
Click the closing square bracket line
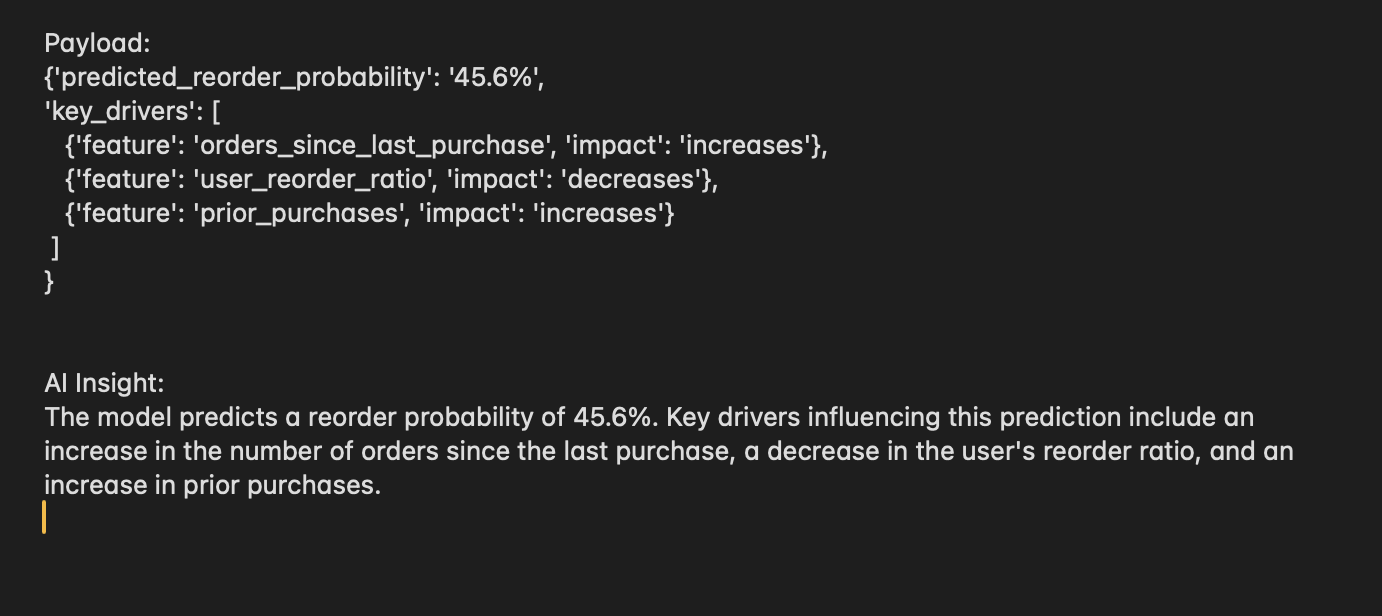[x=56, y=247]
